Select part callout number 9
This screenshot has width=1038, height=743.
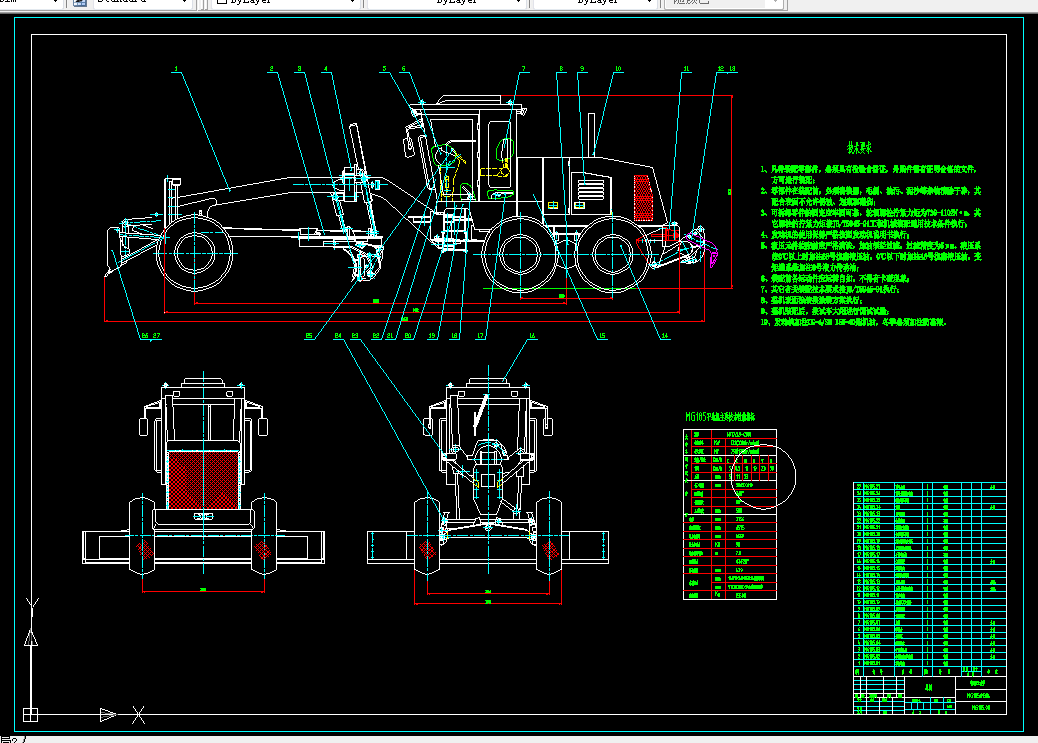point(582,69)
